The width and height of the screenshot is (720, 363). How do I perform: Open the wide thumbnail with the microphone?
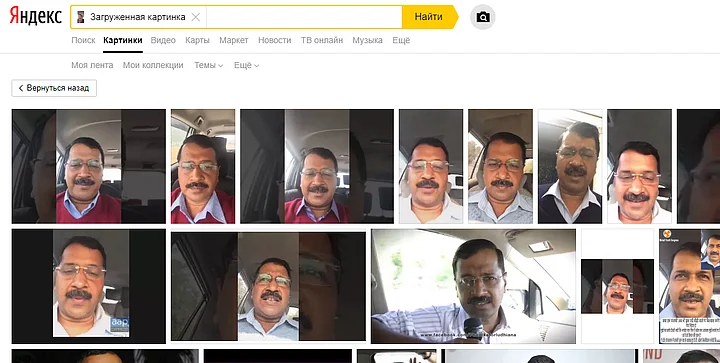(x=473, y=286)
